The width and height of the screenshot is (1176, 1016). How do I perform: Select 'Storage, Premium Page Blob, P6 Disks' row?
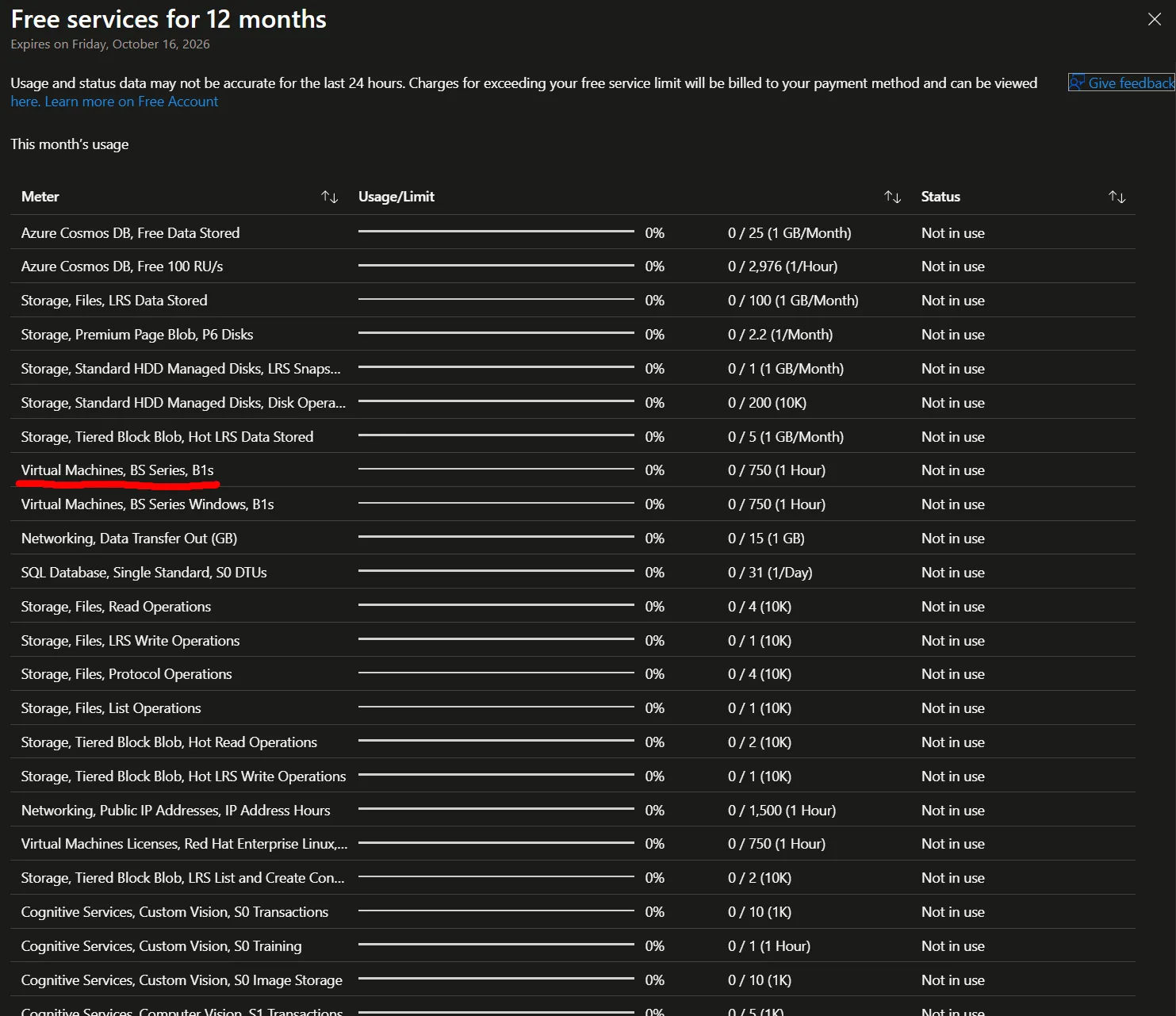coord(573,334)
